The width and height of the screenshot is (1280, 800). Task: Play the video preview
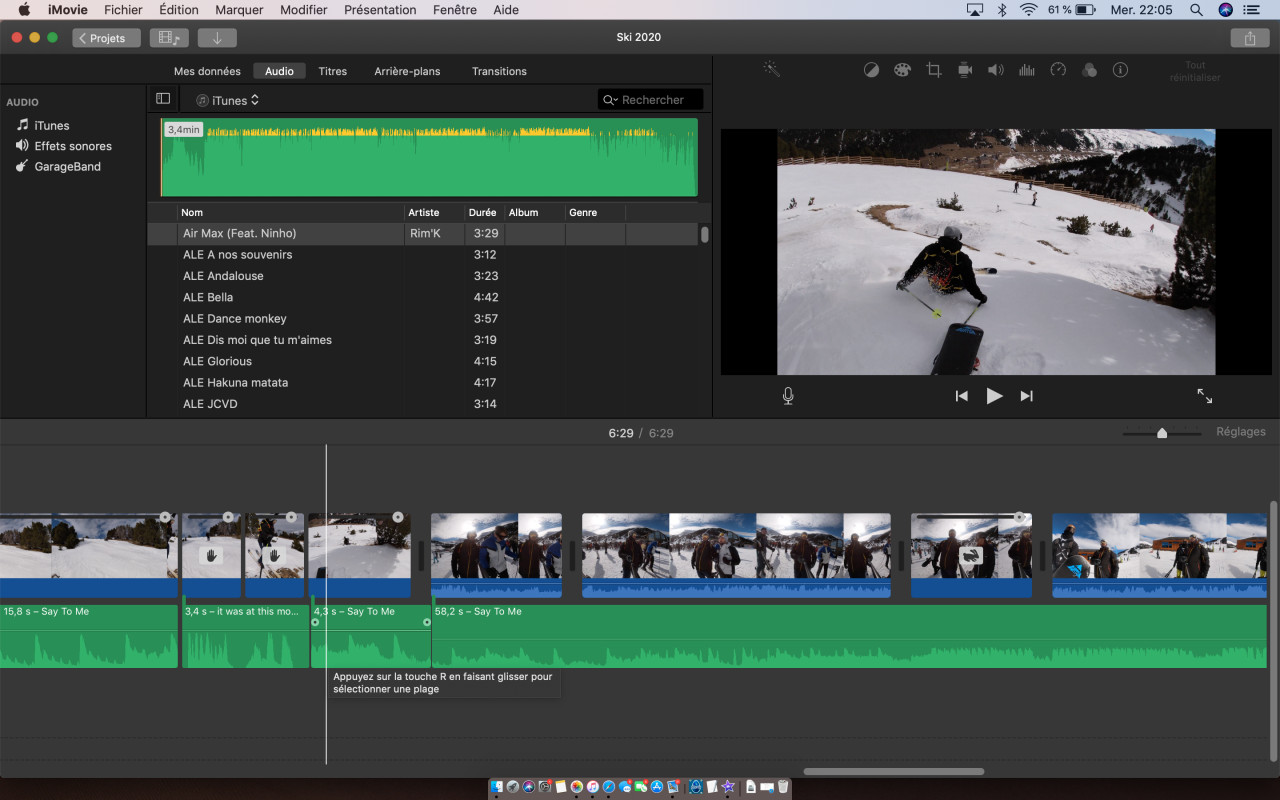(994, 396)
